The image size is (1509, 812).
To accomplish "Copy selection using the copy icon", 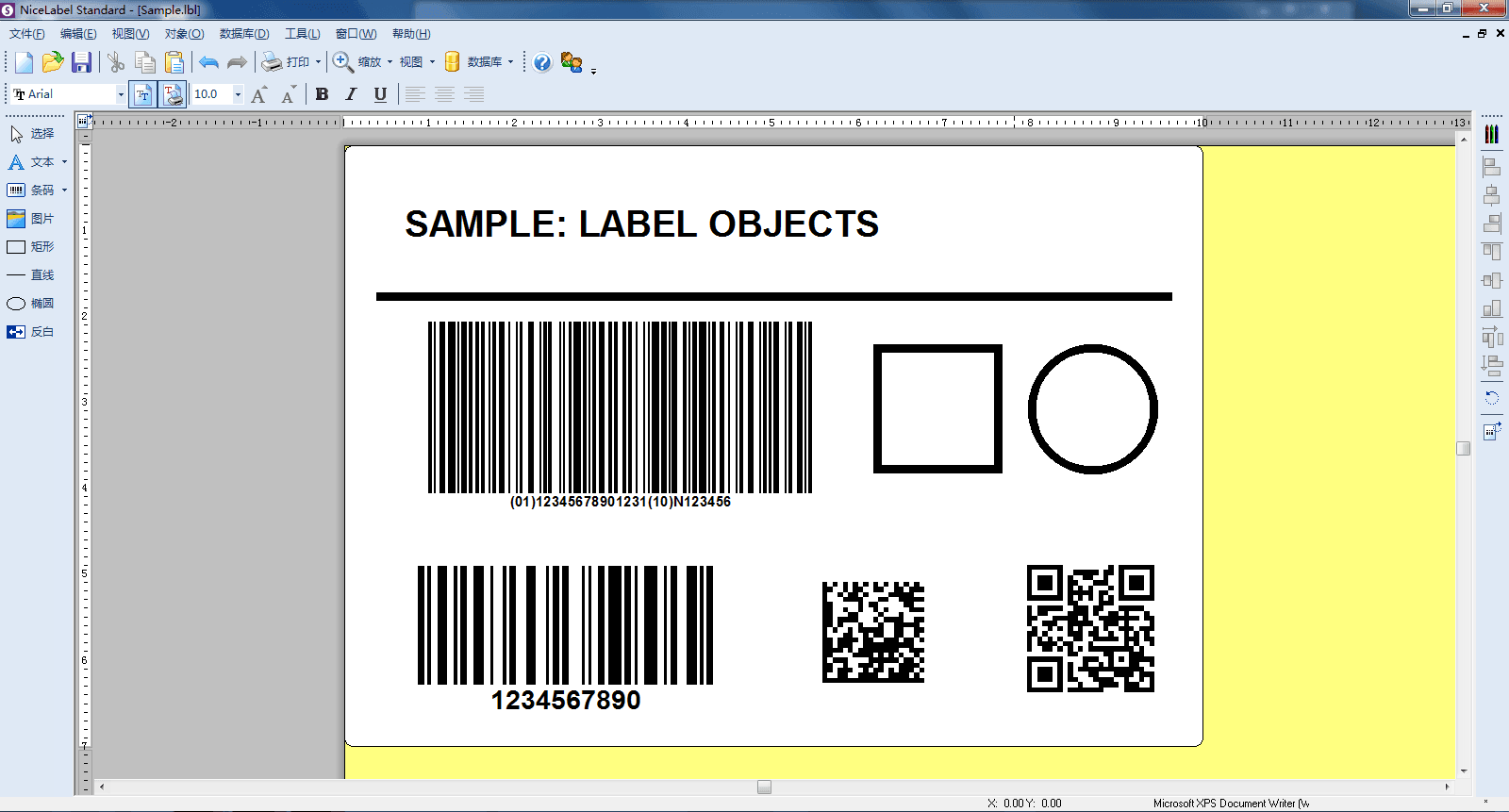I will 145,62.
